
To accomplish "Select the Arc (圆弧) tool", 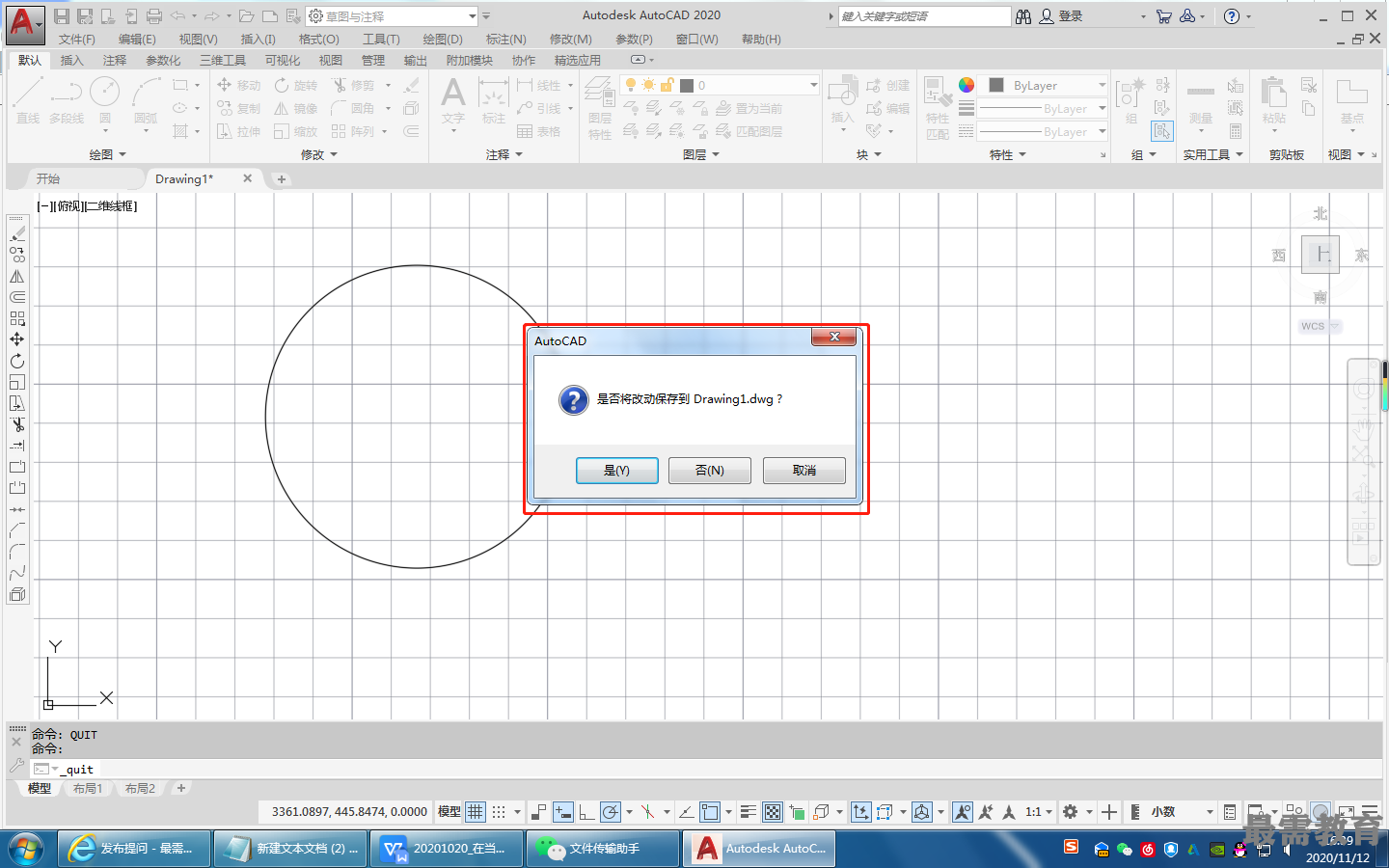I will (146, 102).
